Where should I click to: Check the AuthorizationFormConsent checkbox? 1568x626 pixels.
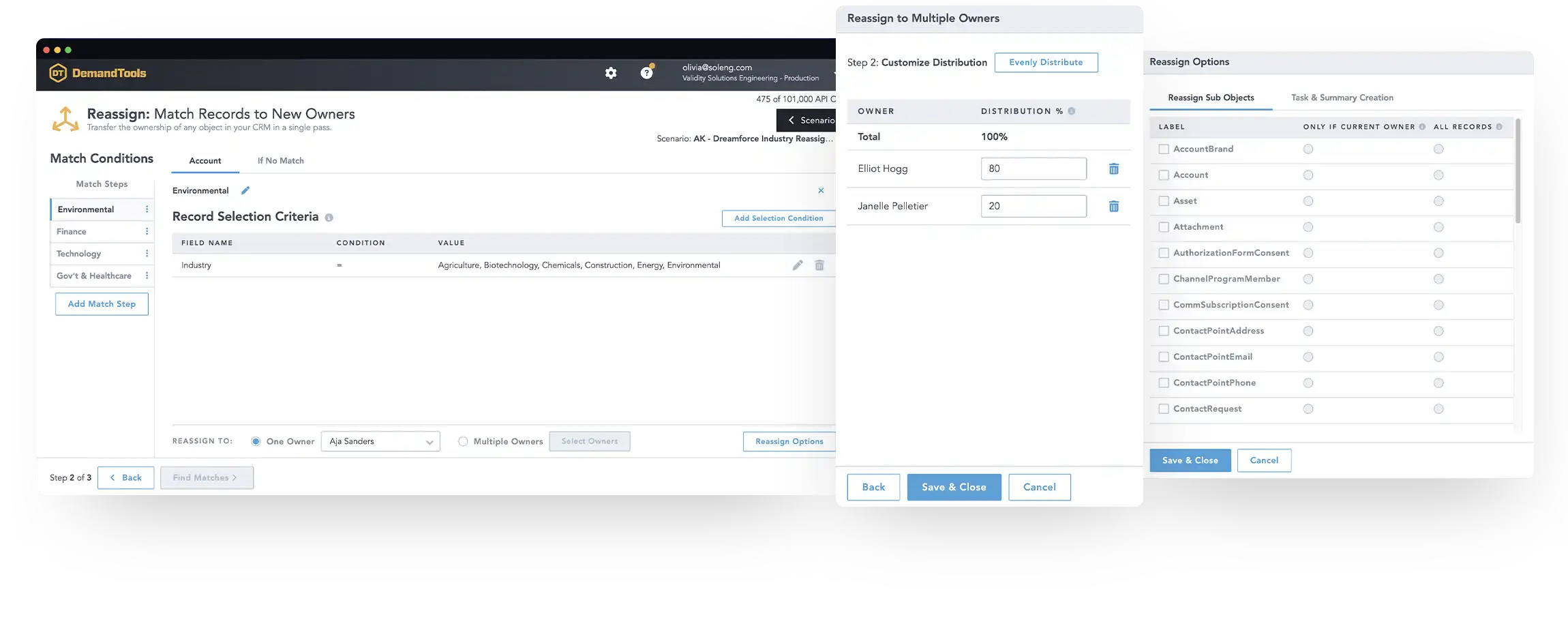(1164, 253)
